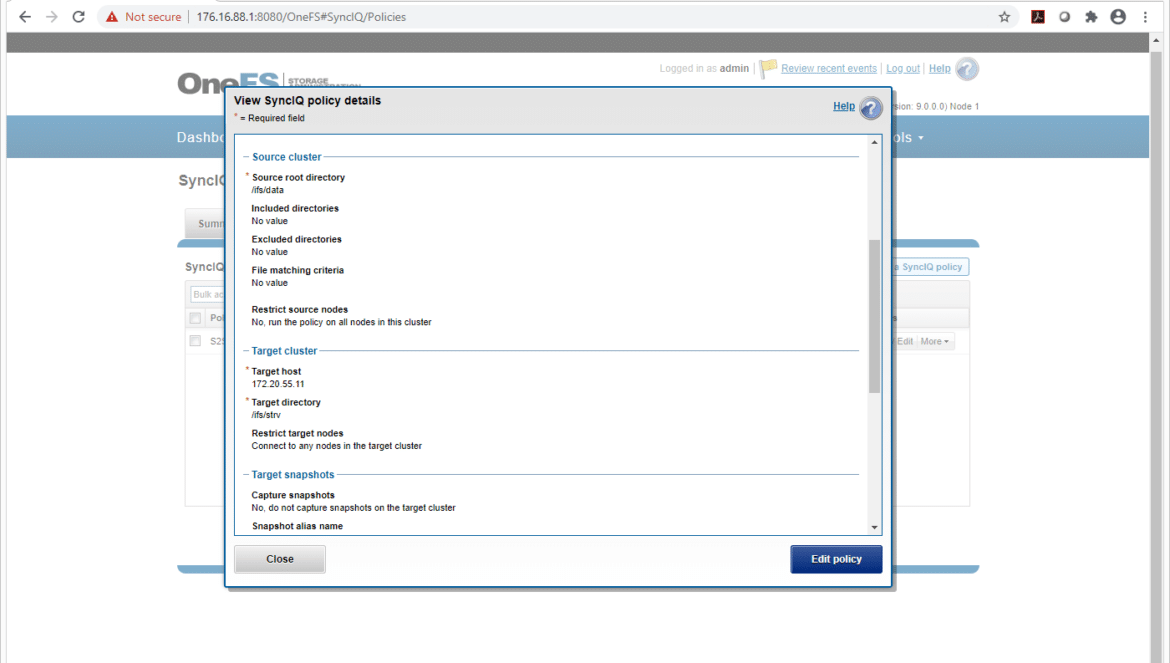
Task: Click the Restrict source nodes label
Action: (299, 309)
